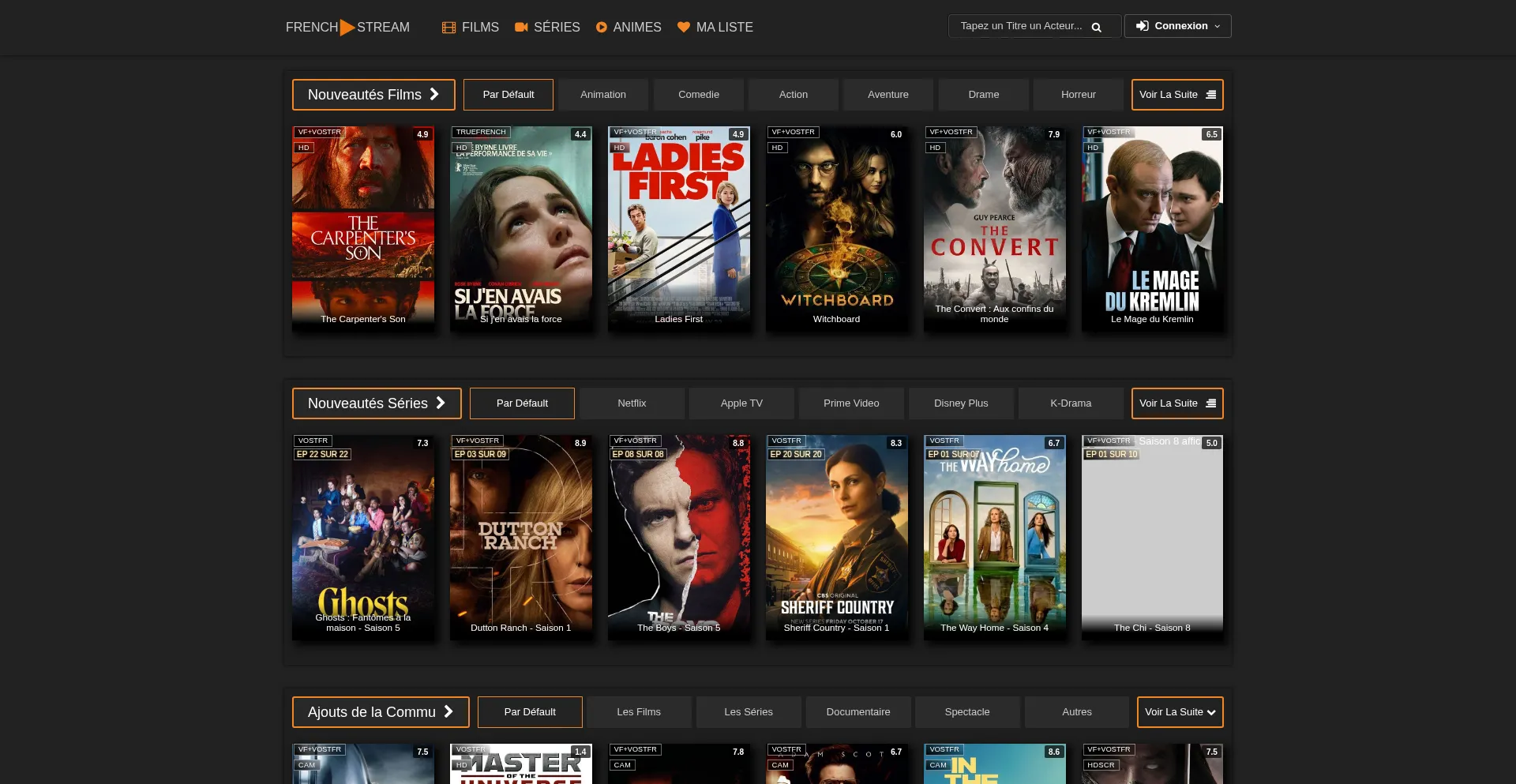
Task: Open the Witchboard movie poster
Action: (x=837, y=229)
